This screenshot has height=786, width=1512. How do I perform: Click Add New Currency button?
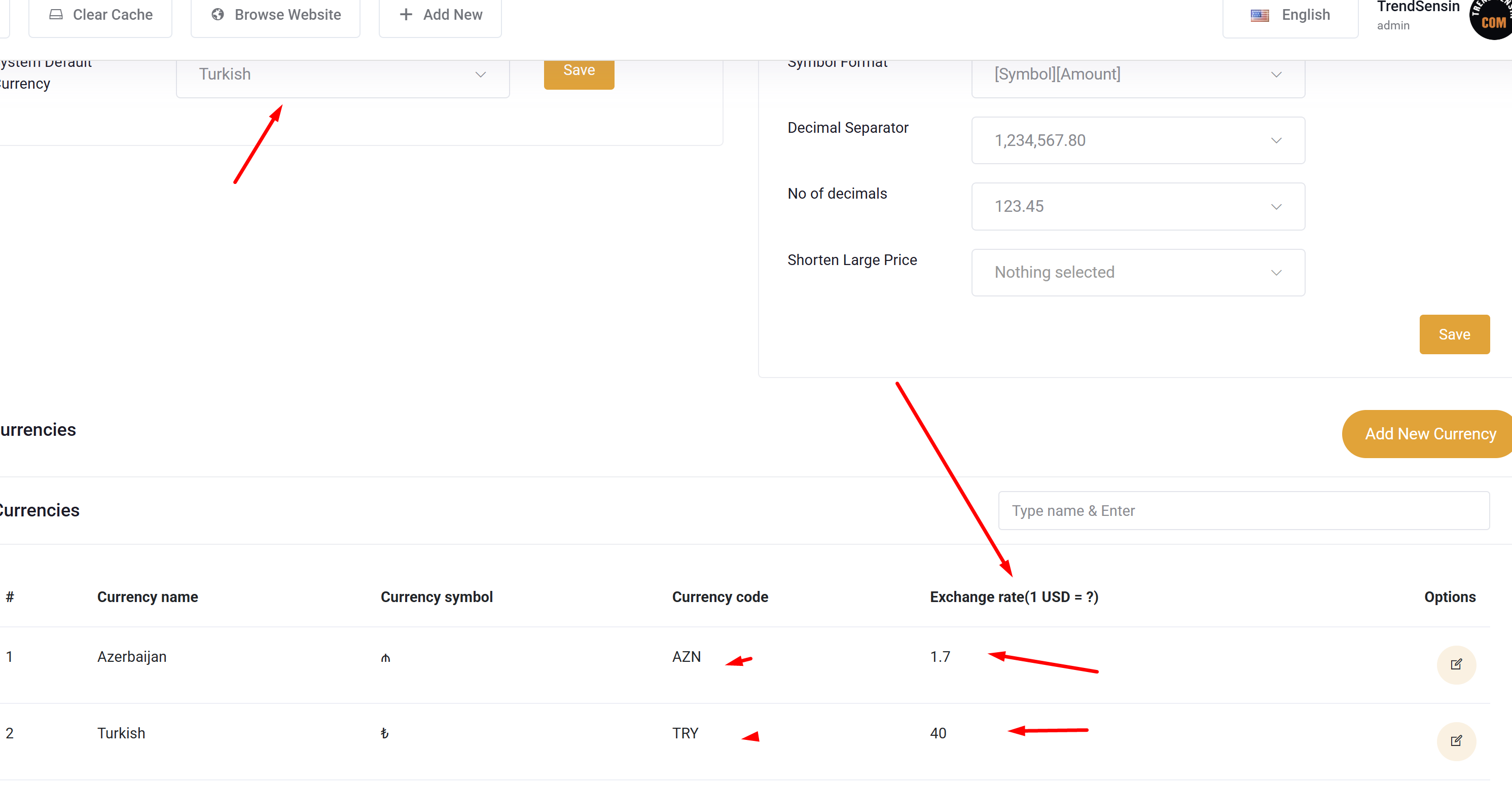pos(1427,434)
